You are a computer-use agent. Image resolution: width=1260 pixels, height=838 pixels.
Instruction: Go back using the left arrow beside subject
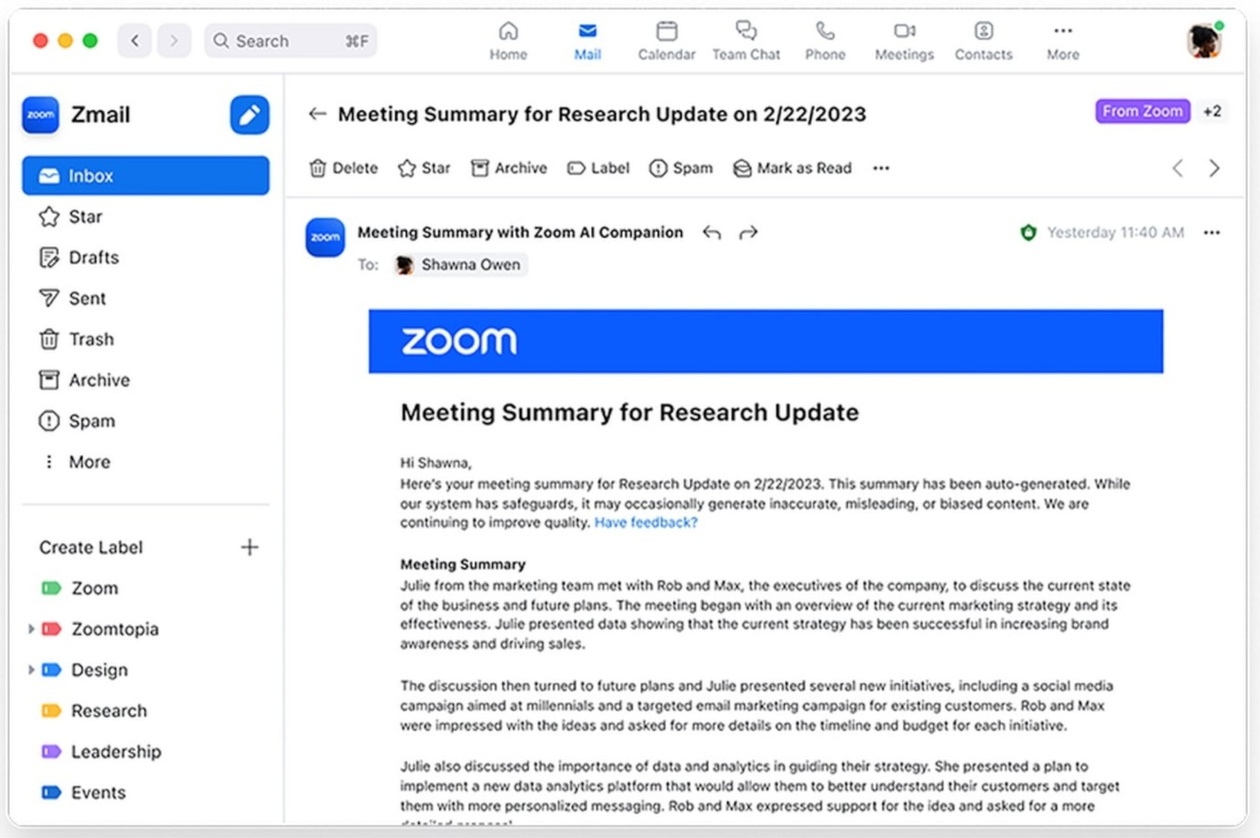[318, 114]
